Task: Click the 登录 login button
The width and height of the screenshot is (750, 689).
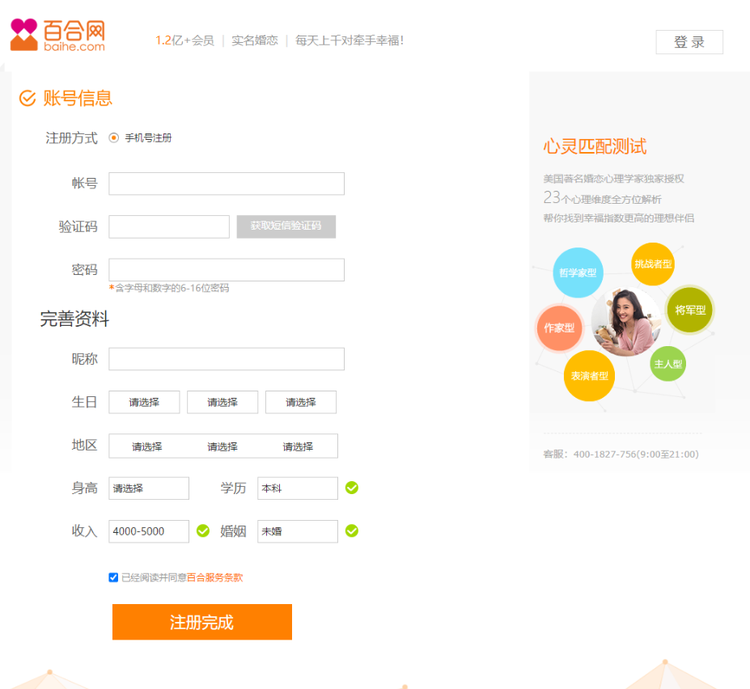Action: click(x=689, y=42)
